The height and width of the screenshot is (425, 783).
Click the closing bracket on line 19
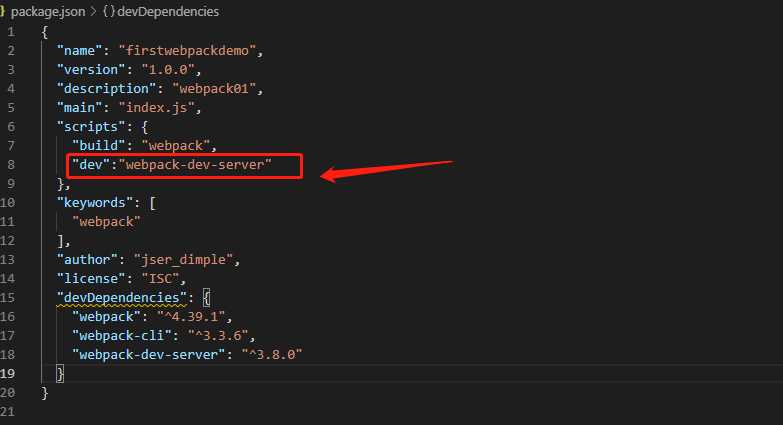pyautogui.click(x=60, y=373)
